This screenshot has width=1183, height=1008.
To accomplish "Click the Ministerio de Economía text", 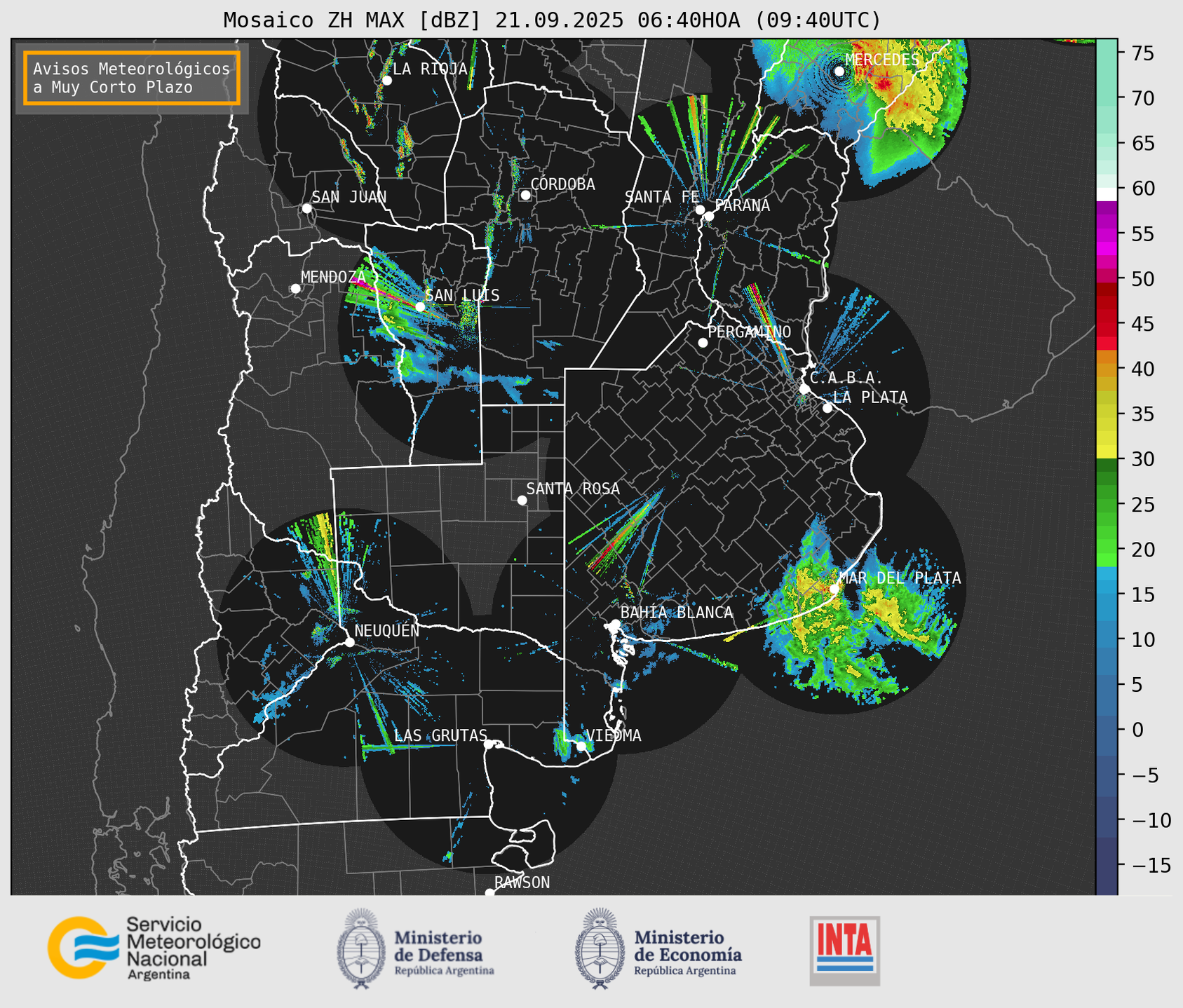I will (x=688, y=952).
